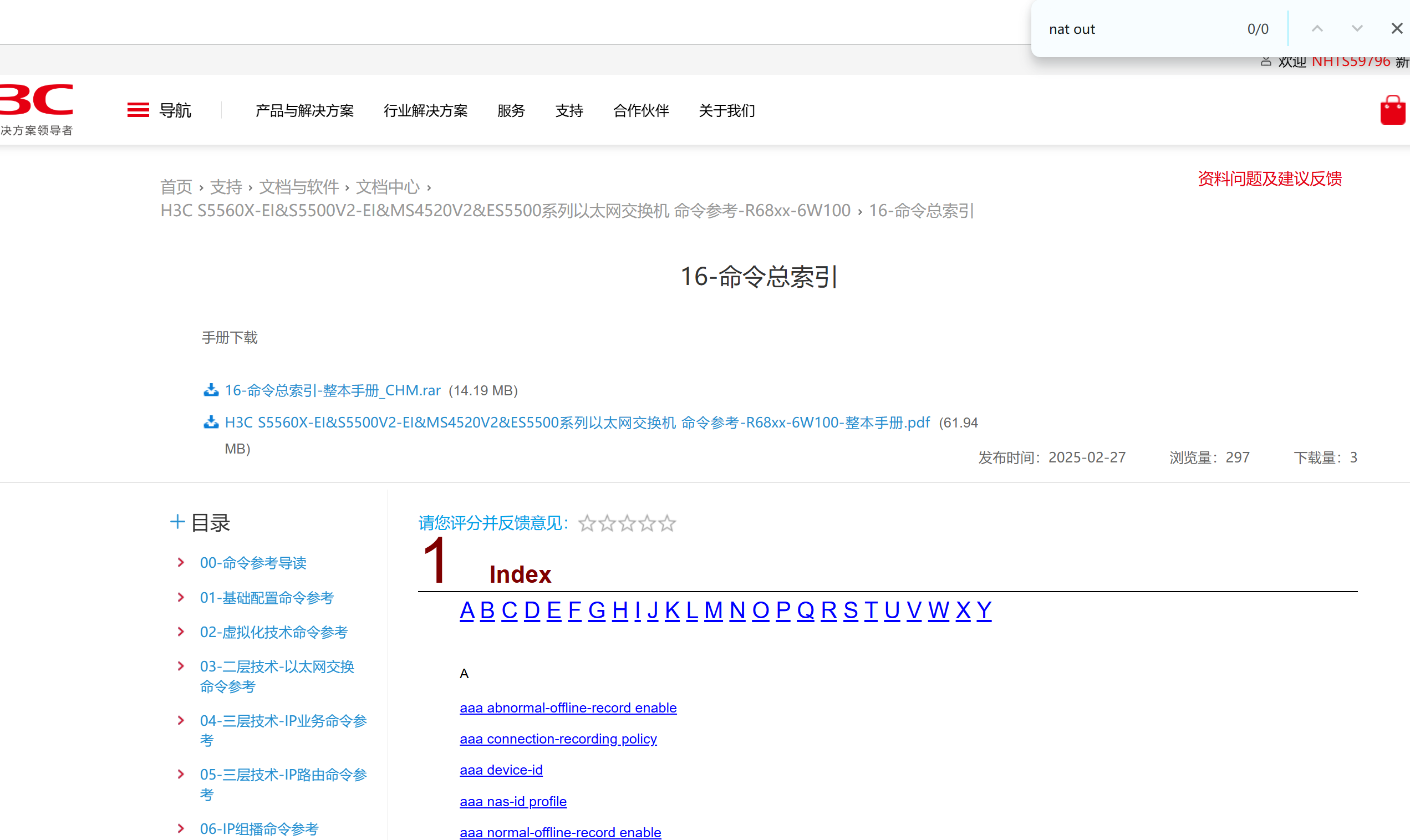Close the find-in-page bar
The image size is (1410, 840).
1396,29
